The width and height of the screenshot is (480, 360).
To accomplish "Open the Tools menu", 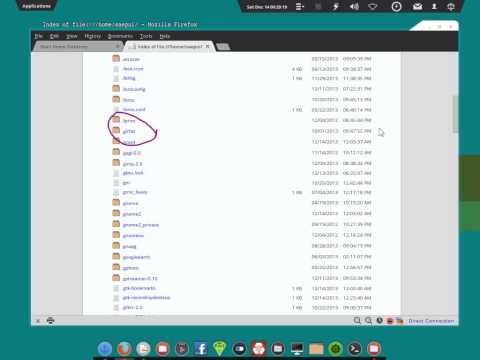I will (x=146, y=36).
